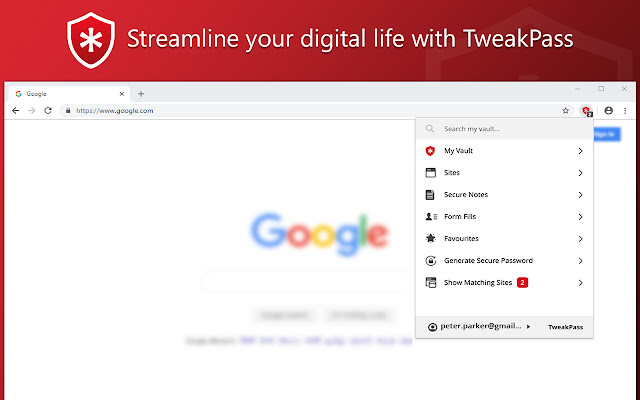This screenshot has width=640, height=400.
Task: Click the search magnifier icon in the vault popup
Action: tap(430, 129)
